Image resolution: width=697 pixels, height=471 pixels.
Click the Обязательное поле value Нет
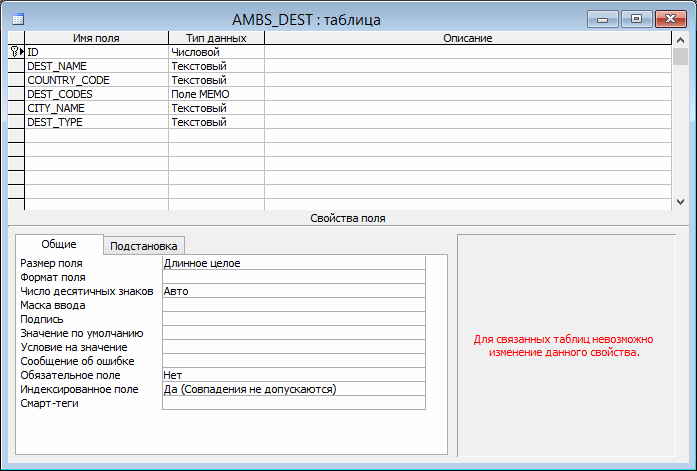point(294,375)
